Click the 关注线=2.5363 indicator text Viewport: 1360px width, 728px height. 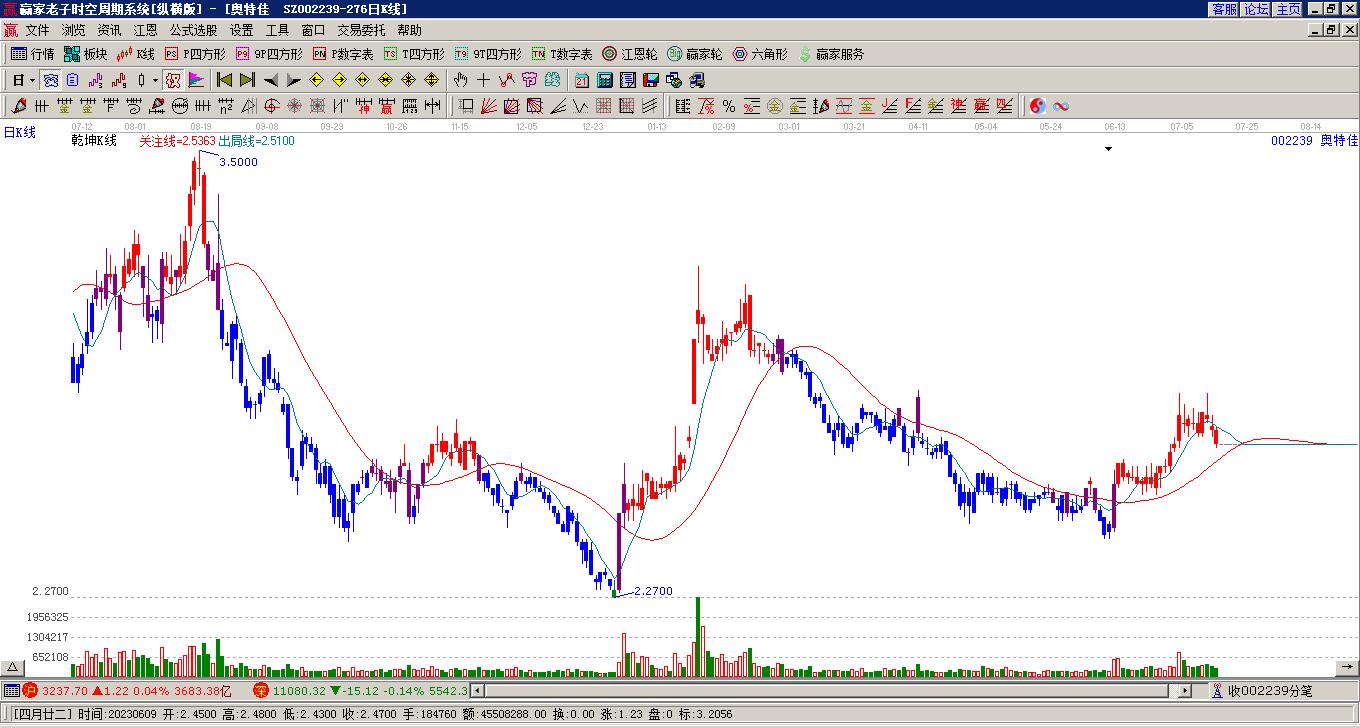[x=177, y=141]
